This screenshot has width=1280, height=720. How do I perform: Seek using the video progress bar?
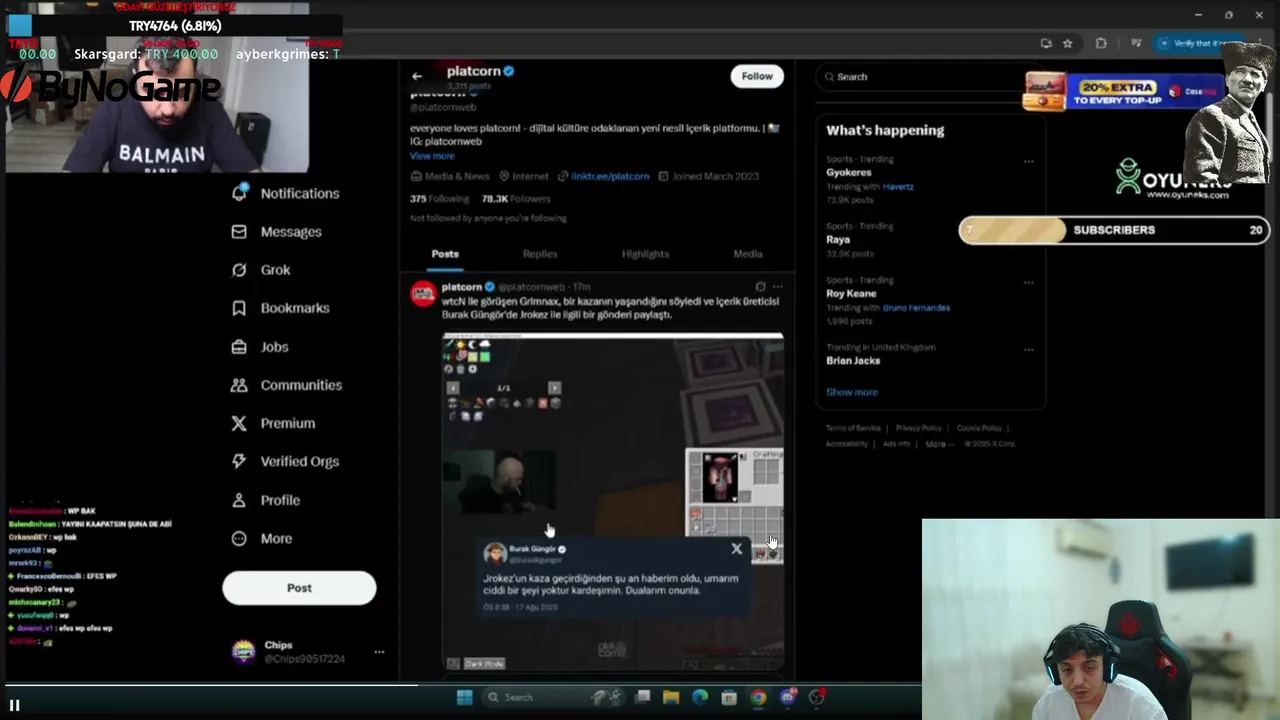tap(640, 685)
